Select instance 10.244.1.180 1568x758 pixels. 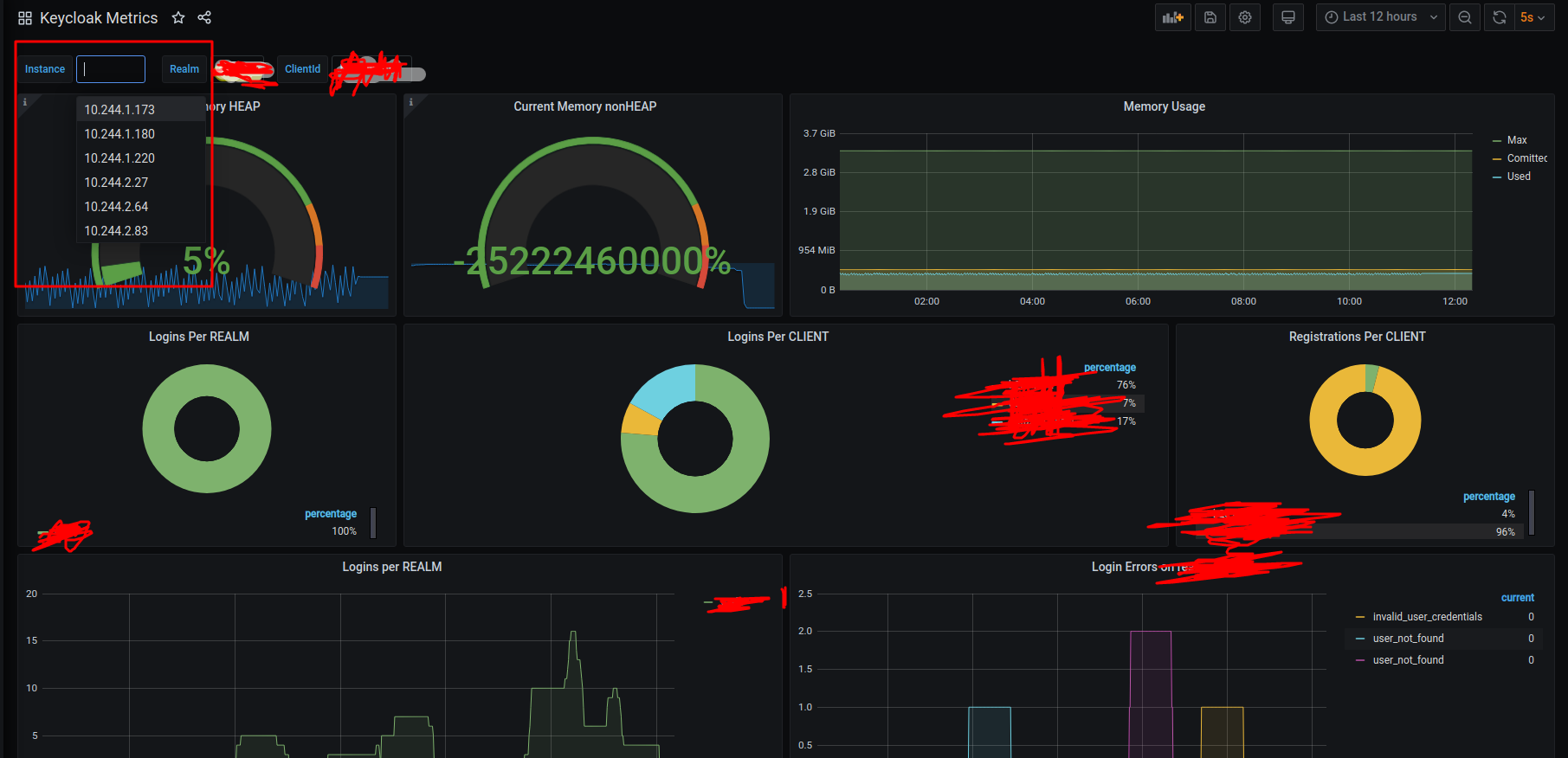pos(141,133)
